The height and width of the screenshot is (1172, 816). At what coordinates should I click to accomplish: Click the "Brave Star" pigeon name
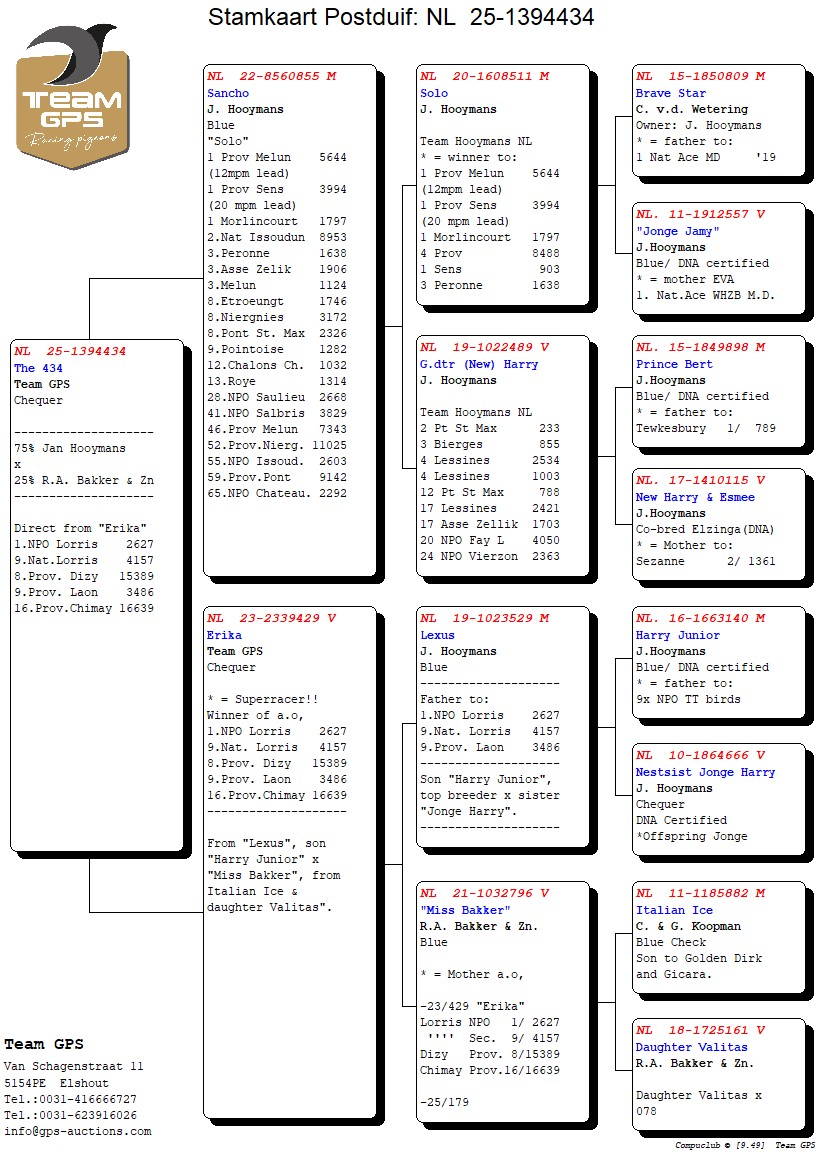[x=671, y=93]
